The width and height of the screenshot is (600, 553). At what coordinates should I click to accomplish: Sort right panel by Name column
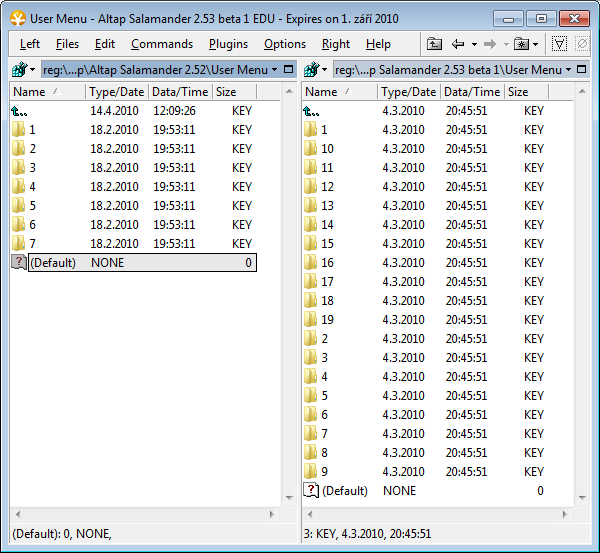click(x=339, y=92)
